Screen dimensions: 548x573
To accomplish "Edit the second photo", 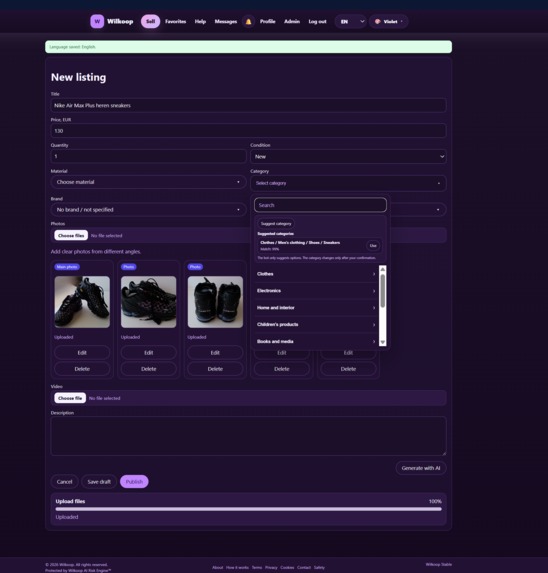I will pyautogui.click(x=149, y=353).
